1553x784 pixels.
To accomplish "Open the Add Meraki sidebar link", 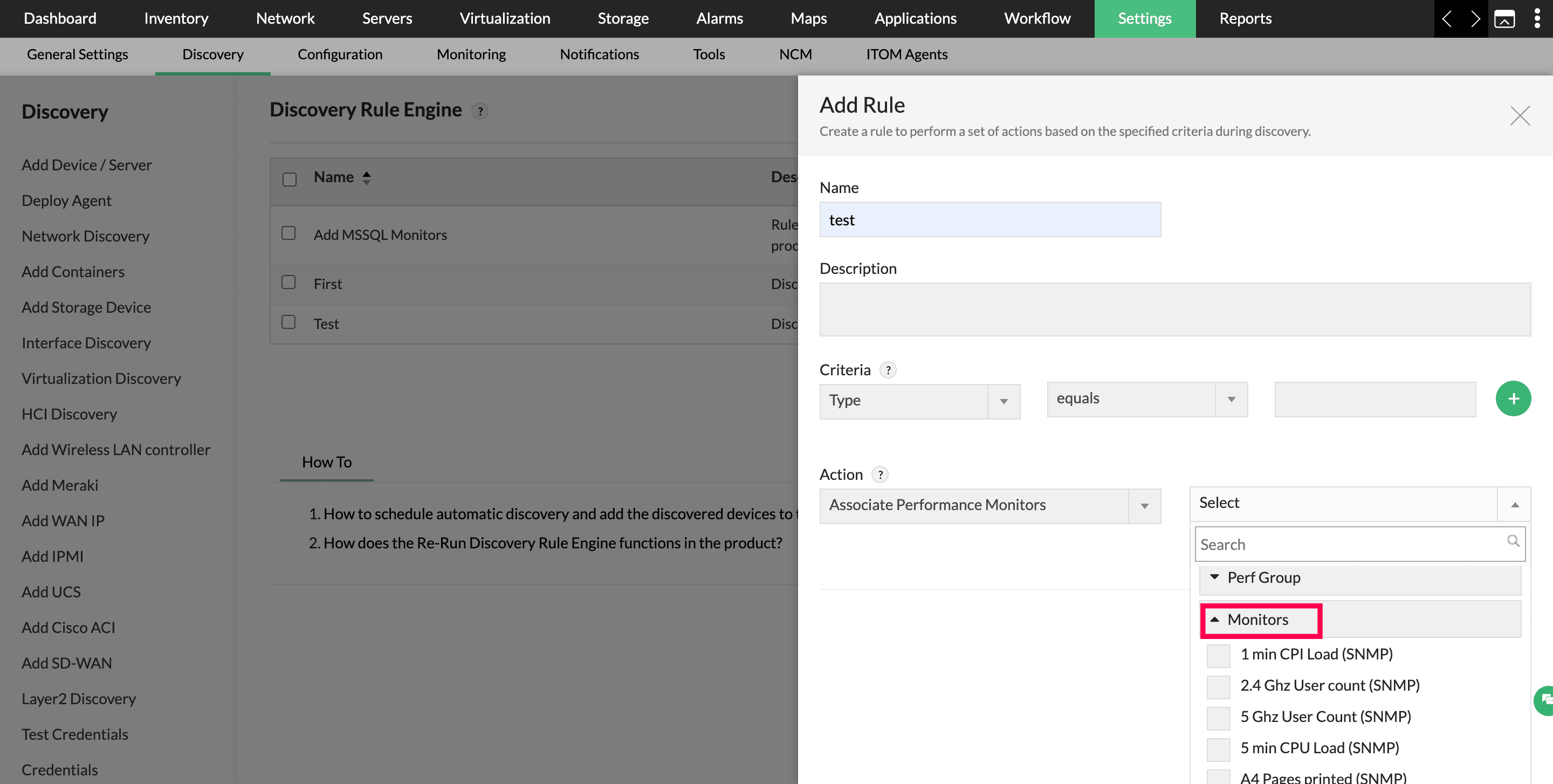I will [60, 485].
